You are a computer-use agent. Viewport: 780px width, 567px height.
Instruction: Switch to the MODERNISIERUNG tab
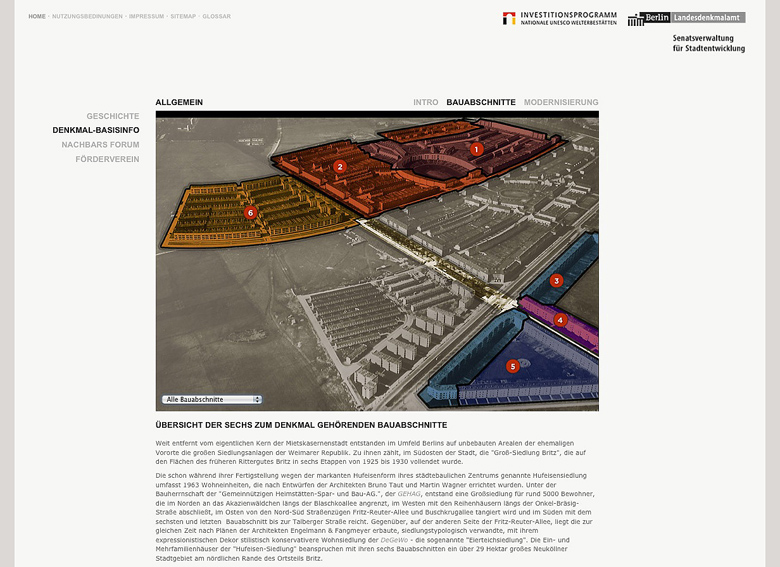[x=561, y=102]
